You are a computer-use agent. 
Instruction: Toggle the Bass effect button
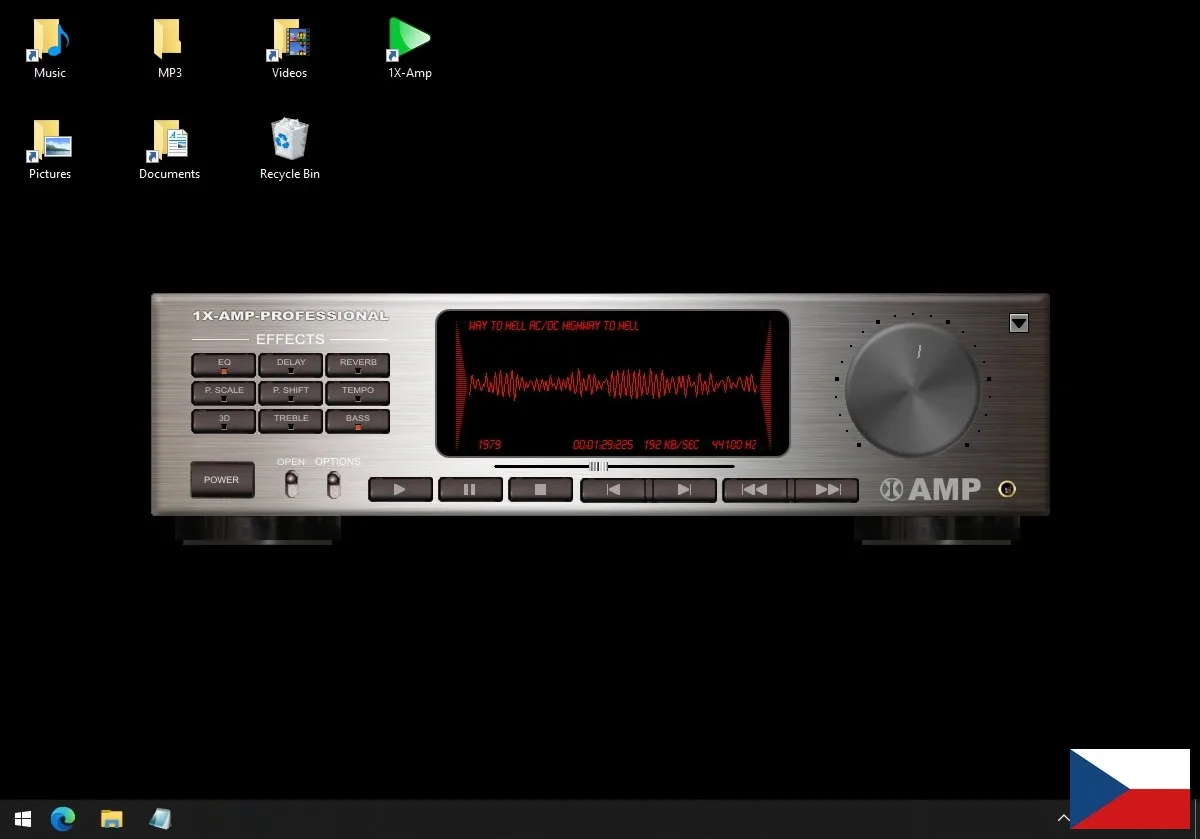[358, 421]
